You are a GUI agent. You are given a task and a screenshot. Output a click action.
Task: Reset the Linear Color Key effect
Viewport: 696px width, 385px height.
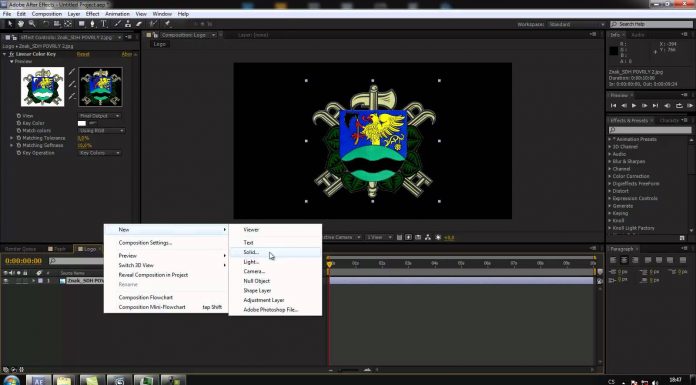coord(83,54)
